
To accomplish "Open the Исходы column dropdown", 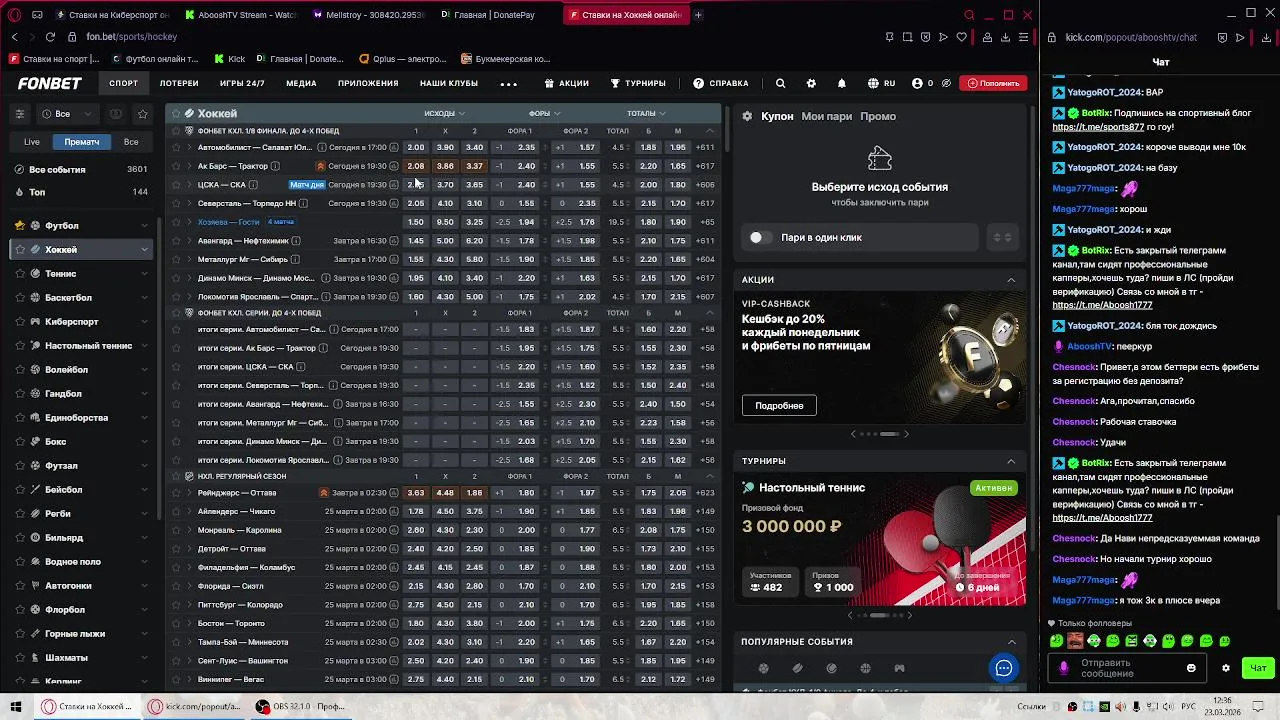I will click(x=444, y=114).
